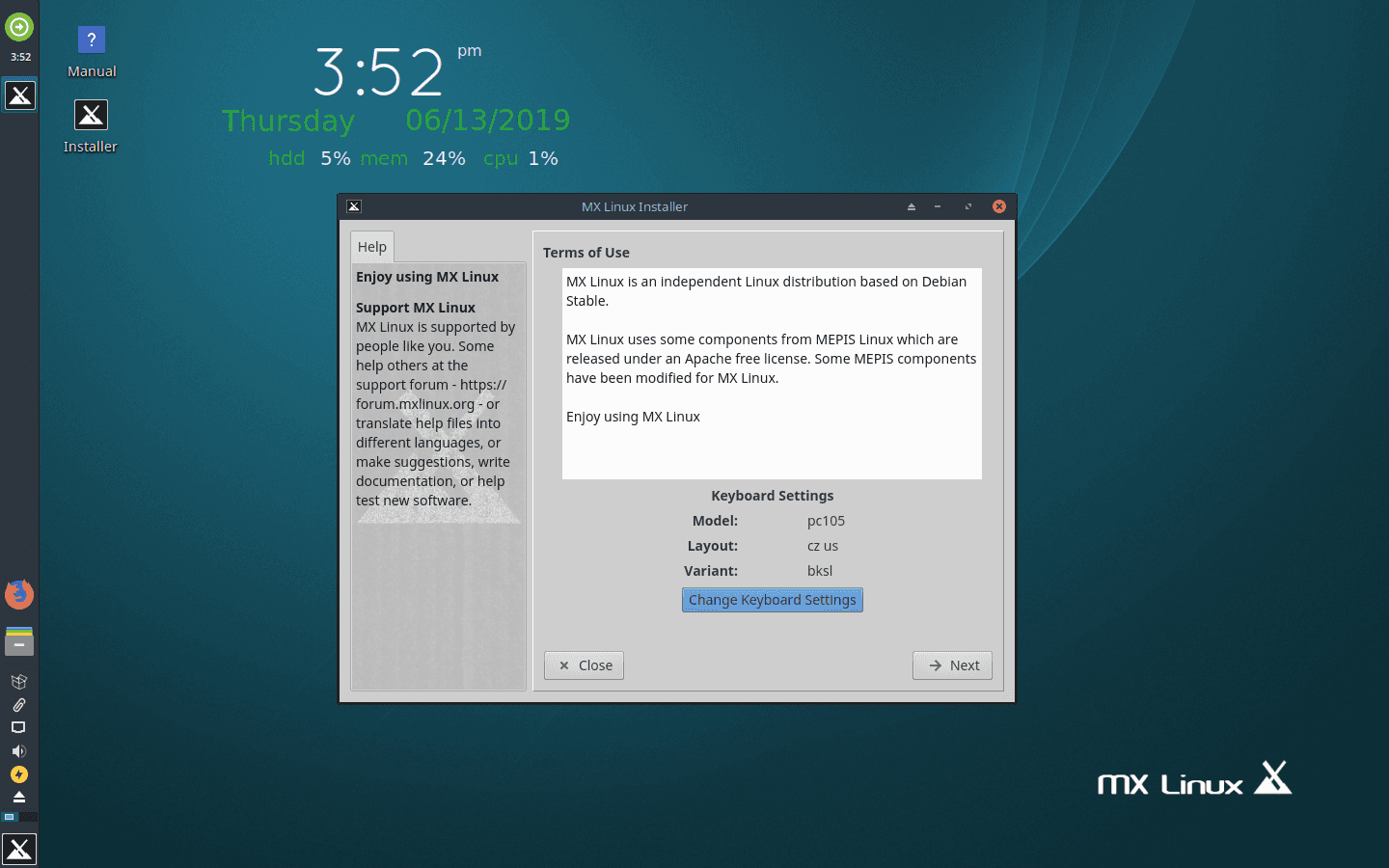This screenshot has width=1389, height=868.
Task: Open power manager lightning icon
Action: click(x=18, y=774)
